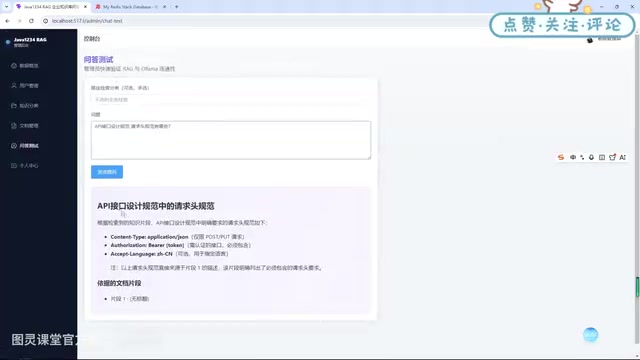The height and width of the screenshot is (360, 640).
Task: Open the user name menu in header
Action: (609, 39)
